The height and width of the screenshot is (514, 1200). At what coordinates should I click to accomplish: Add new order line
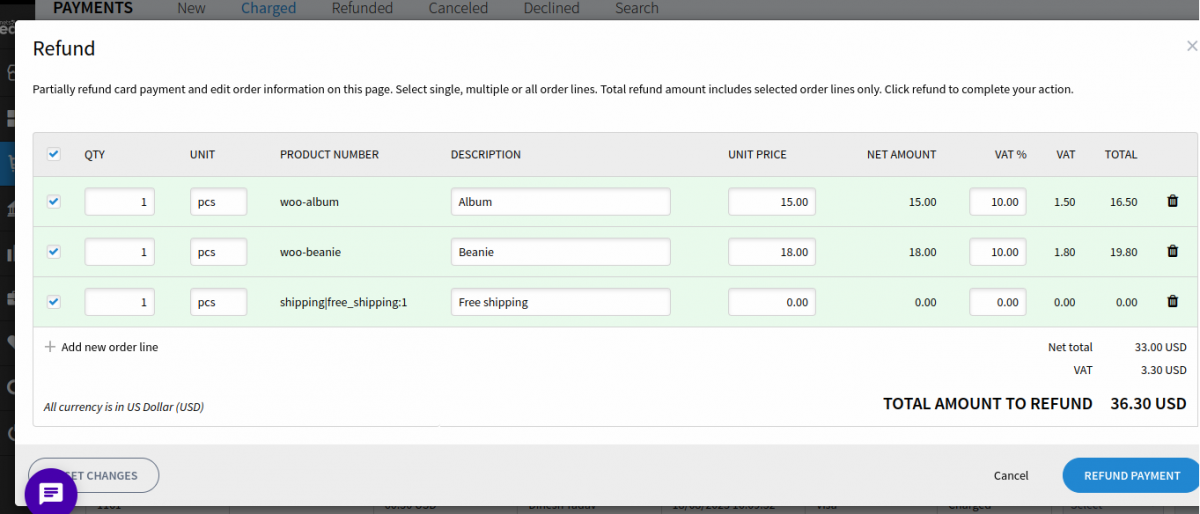click(109, 347)
